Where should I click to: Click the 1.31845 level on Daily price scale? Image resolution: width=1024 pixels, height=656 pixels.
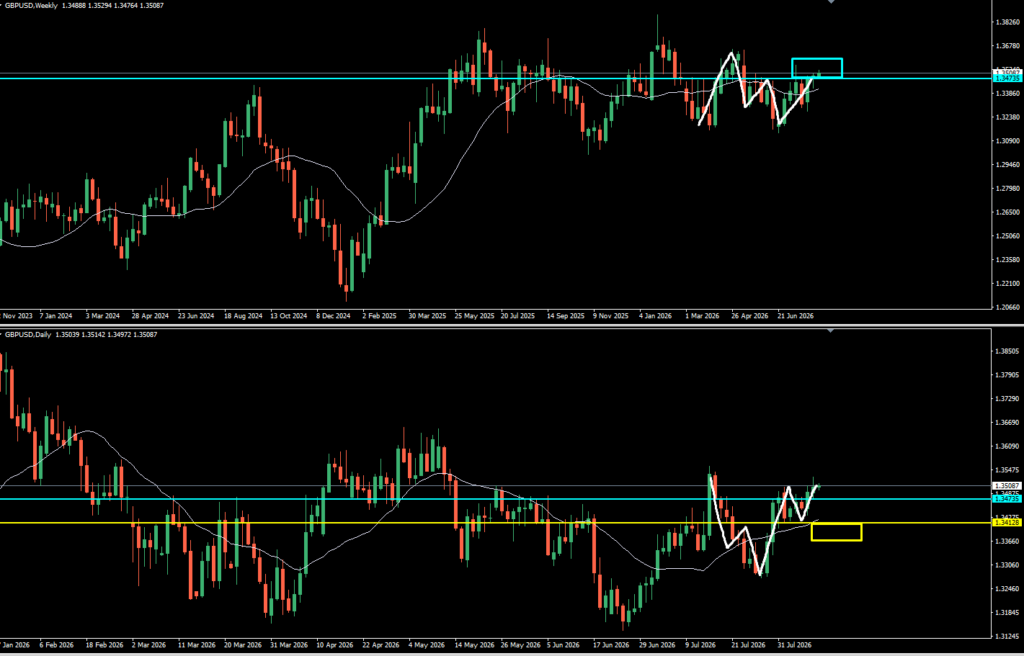pos(1008,612)
